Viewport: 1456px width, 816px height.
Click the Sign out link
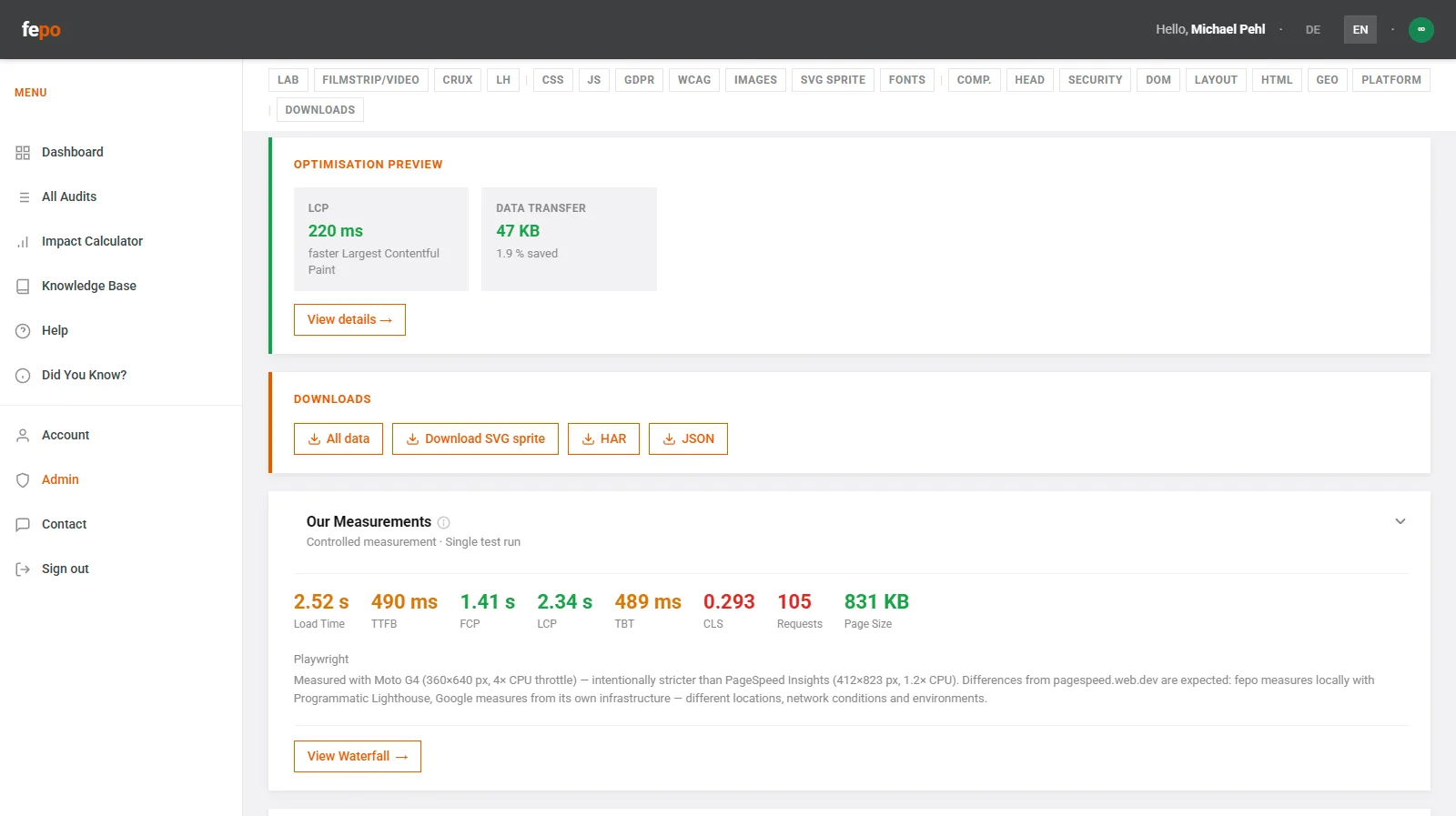pos(66,569)
